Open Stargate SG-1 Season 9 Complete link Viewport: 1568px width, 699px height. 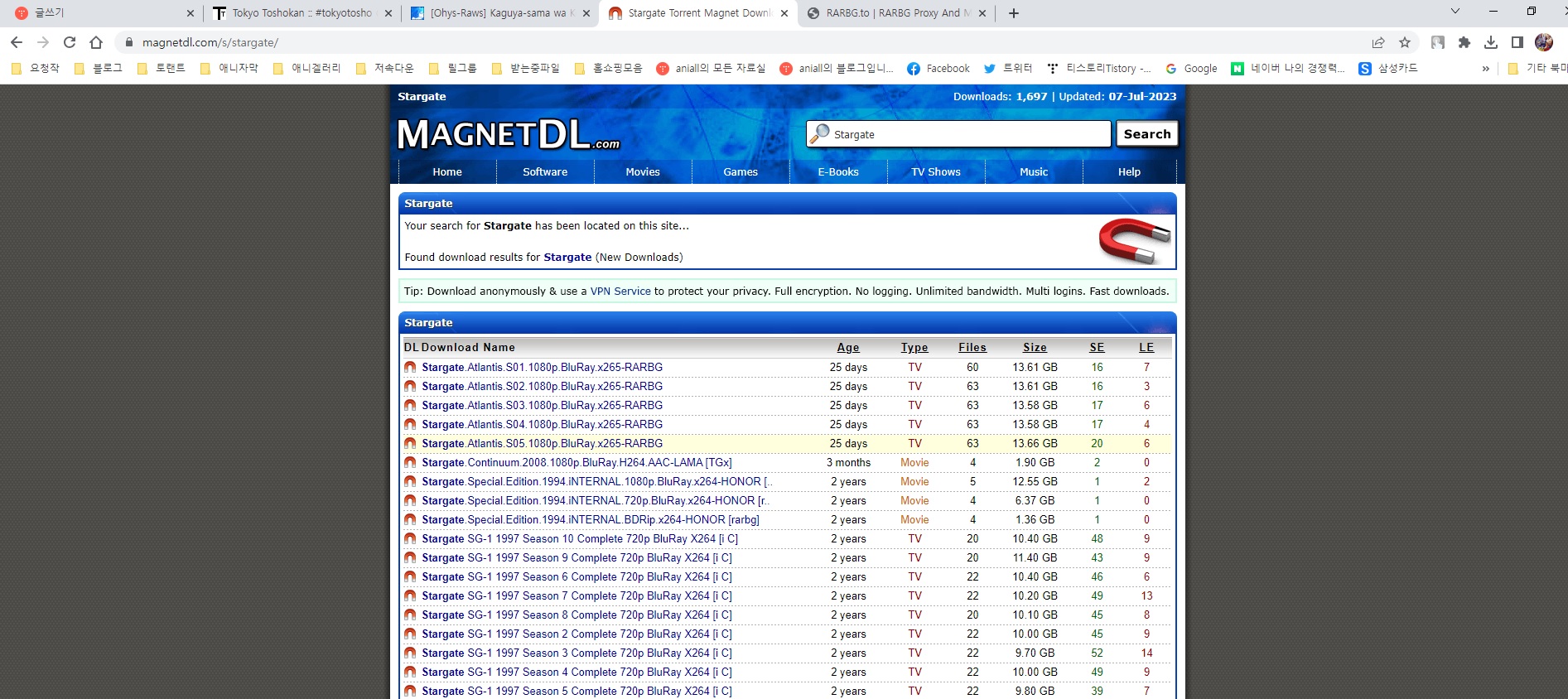pos(577,558)
